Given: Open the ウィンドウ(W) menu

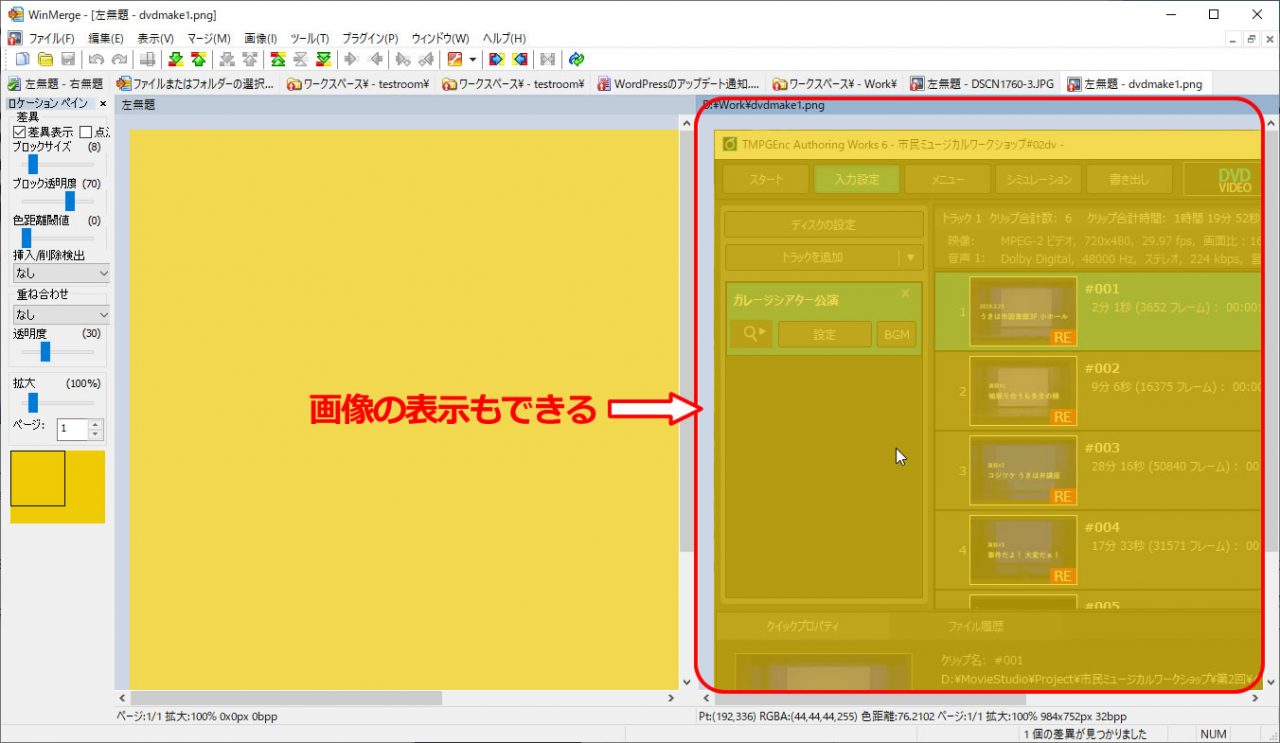Looking at the screenshot, I should point(440,38).
